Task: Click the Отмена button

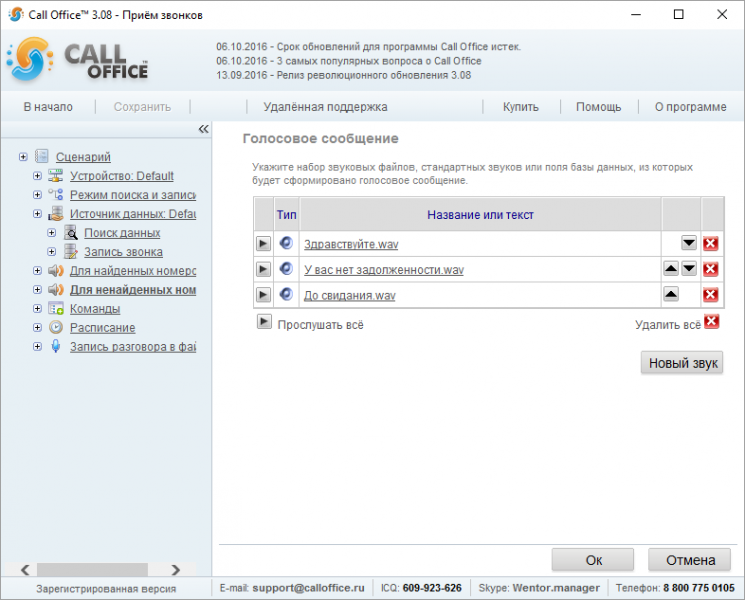Action: coord(689,560)
